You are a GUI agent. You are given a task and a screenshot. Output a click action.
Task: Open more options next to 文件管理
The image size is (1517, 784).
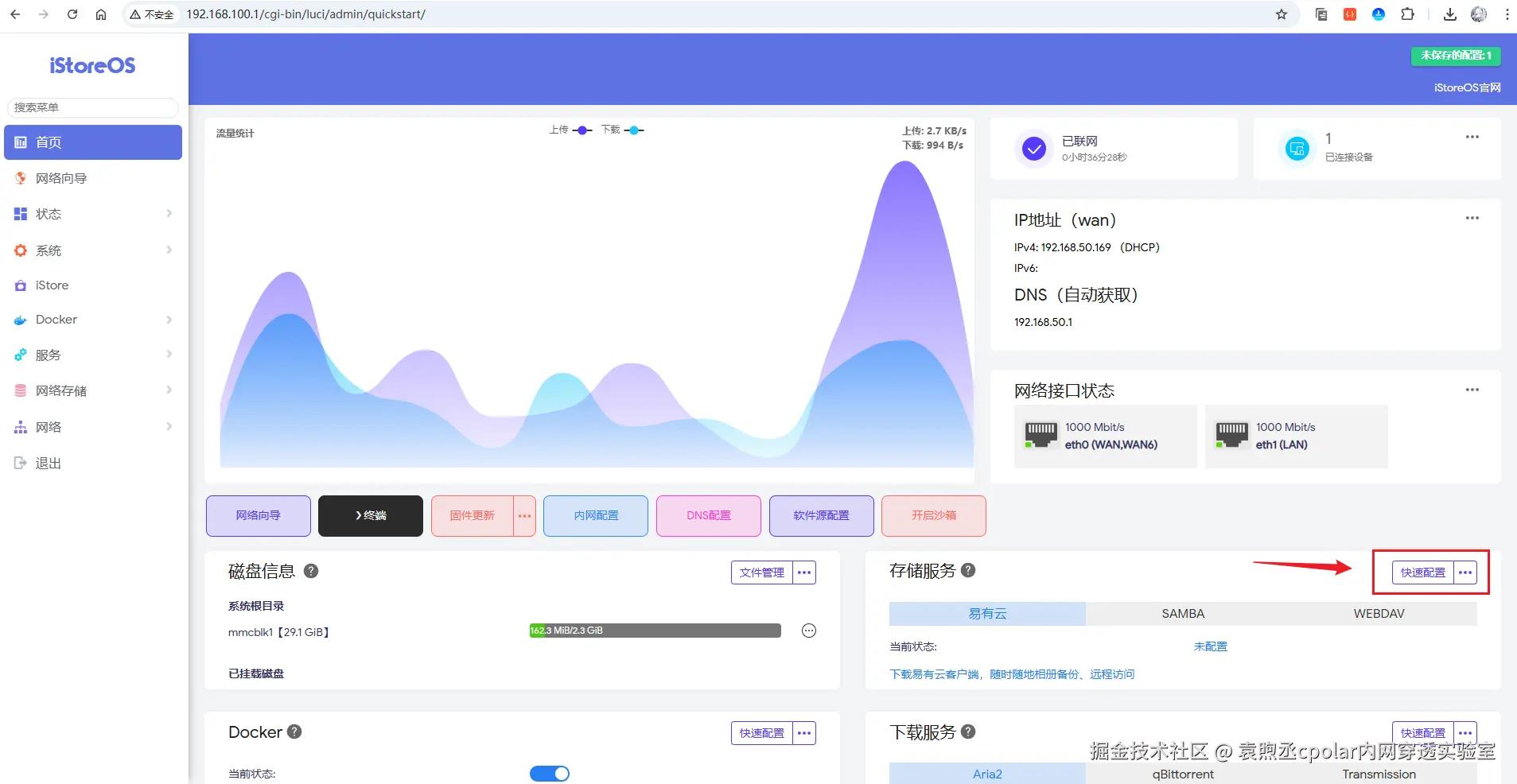coord(804,572)
